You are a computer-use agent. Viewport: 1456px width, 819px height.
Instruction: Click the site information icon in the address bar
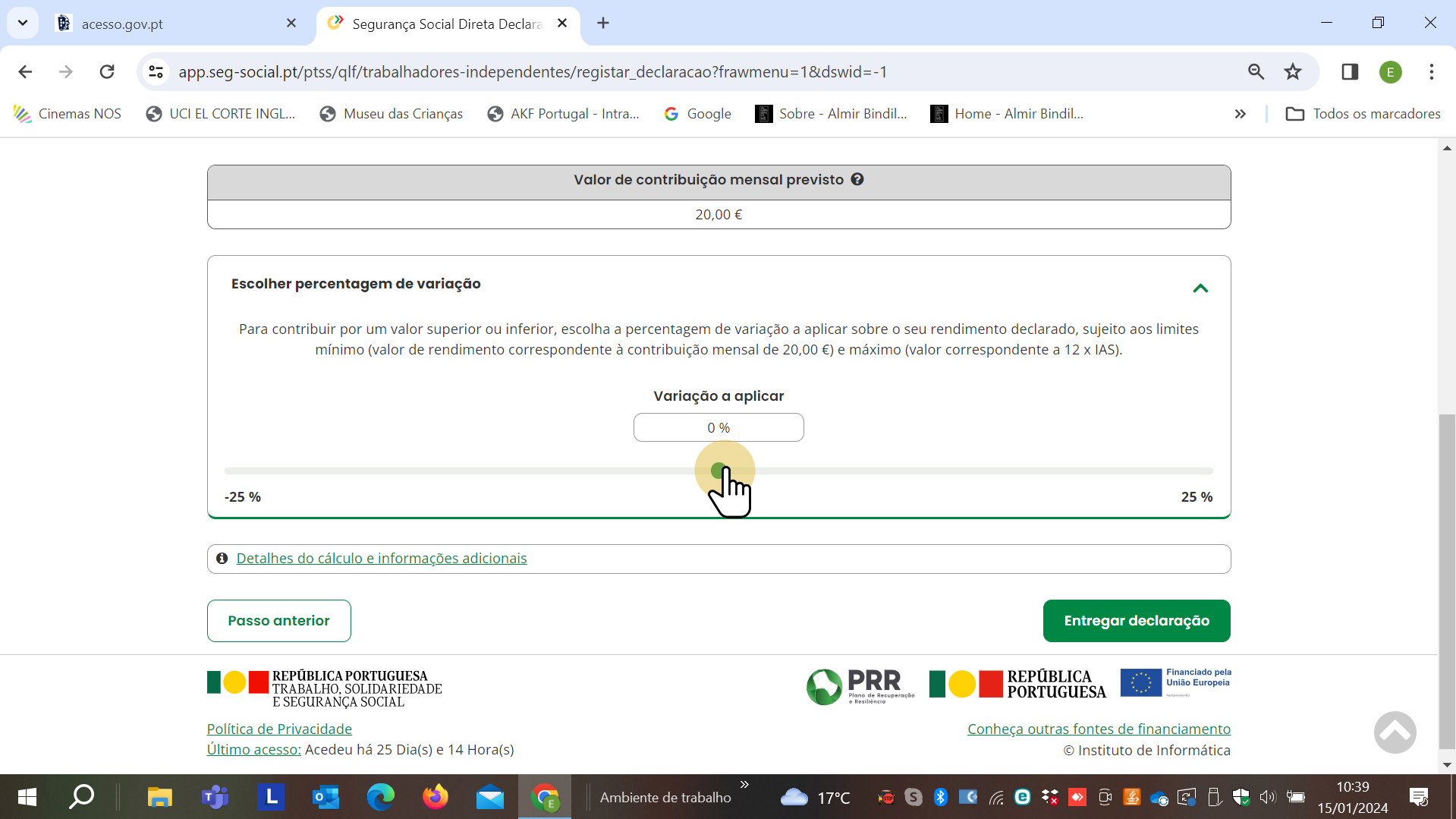156,71
